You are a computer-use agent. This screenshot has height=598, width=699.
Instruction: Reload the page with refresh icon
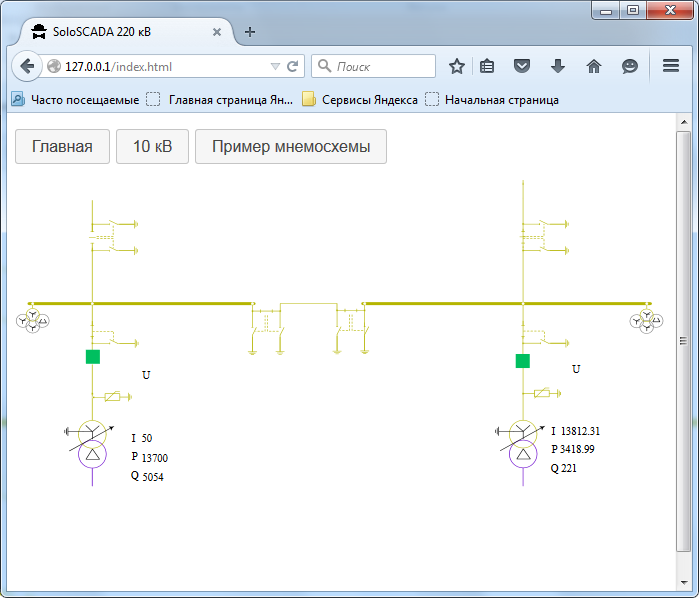(292, 66)
